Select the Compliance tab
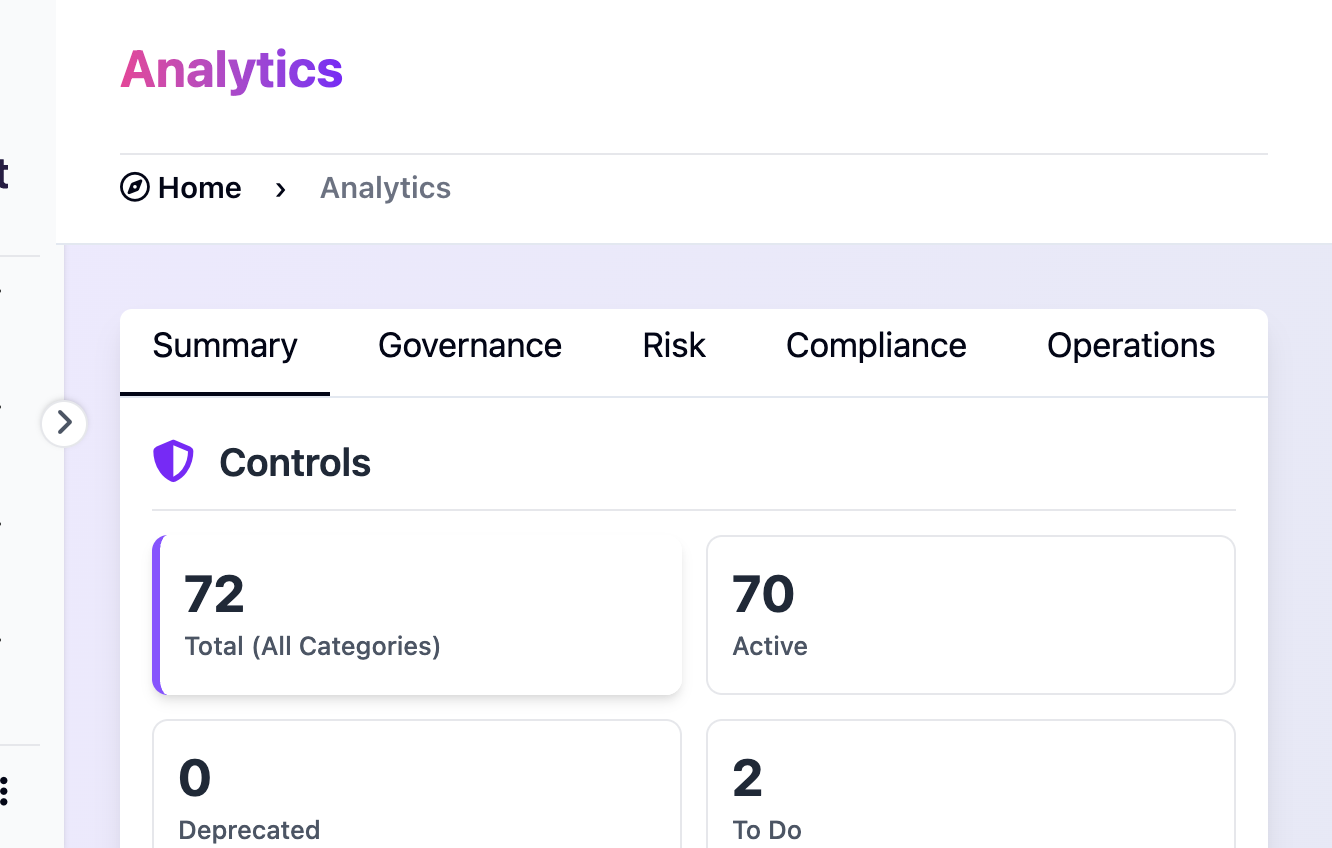The height and width of the screenshot is (848, 1332). [x=876, y=345]
